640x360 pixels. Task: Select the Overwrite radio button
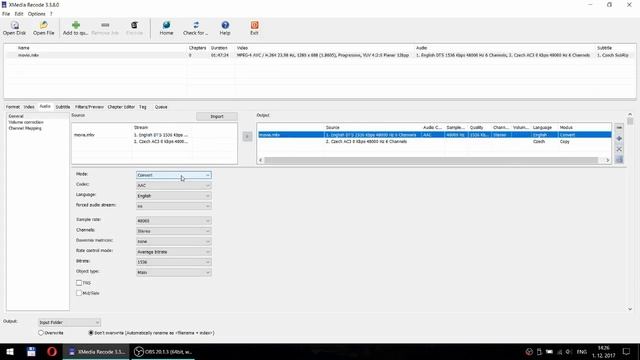pos(41,333)
